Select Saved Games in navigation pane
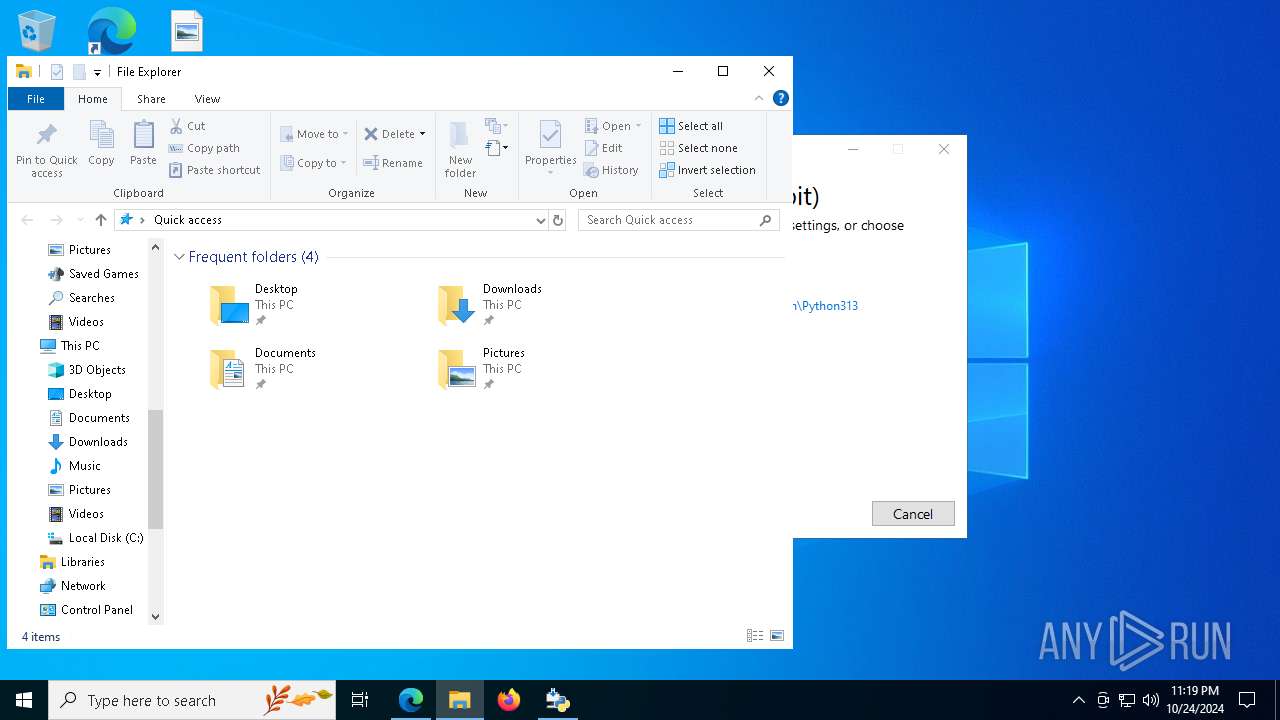This screenshot has height=720, width=1280. (x=93, y=274)
